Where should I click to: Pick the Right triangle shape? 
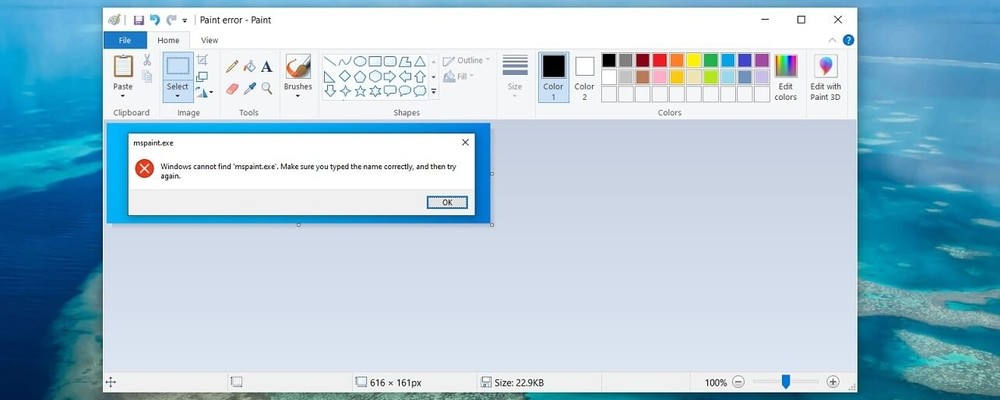330,76
